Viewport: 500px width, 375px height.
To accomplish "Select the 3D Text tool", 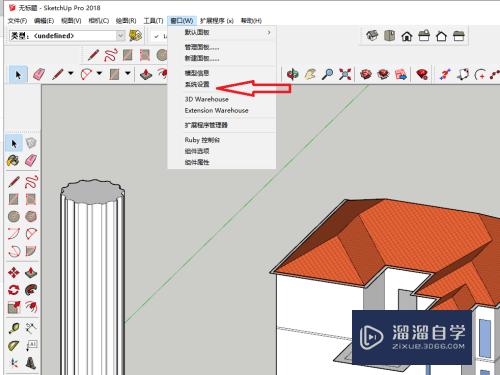I will click(31, 363).
